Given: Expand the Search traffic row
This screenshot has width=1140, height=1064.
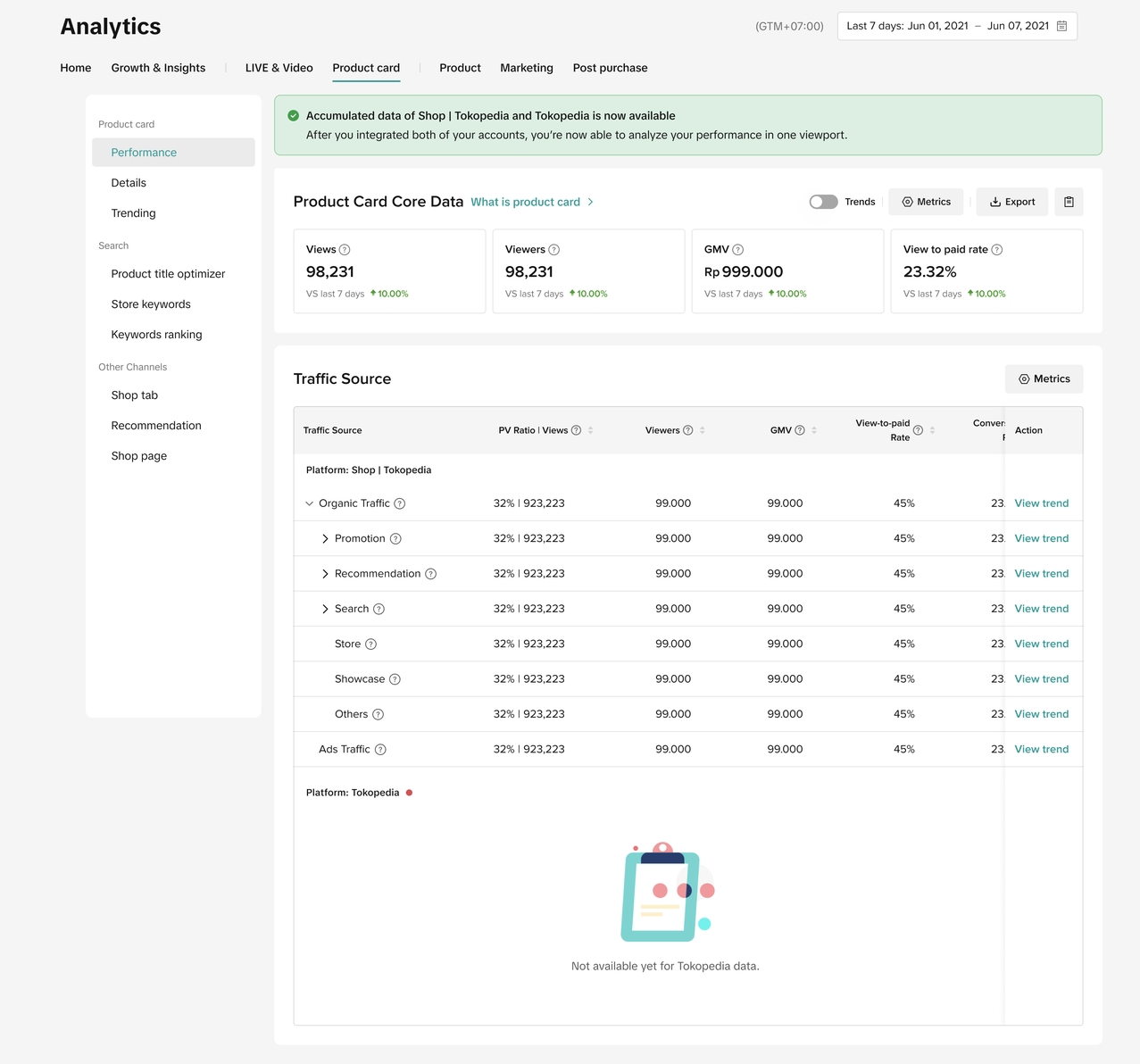Looking at the screenshot, I should coord(325,609).
